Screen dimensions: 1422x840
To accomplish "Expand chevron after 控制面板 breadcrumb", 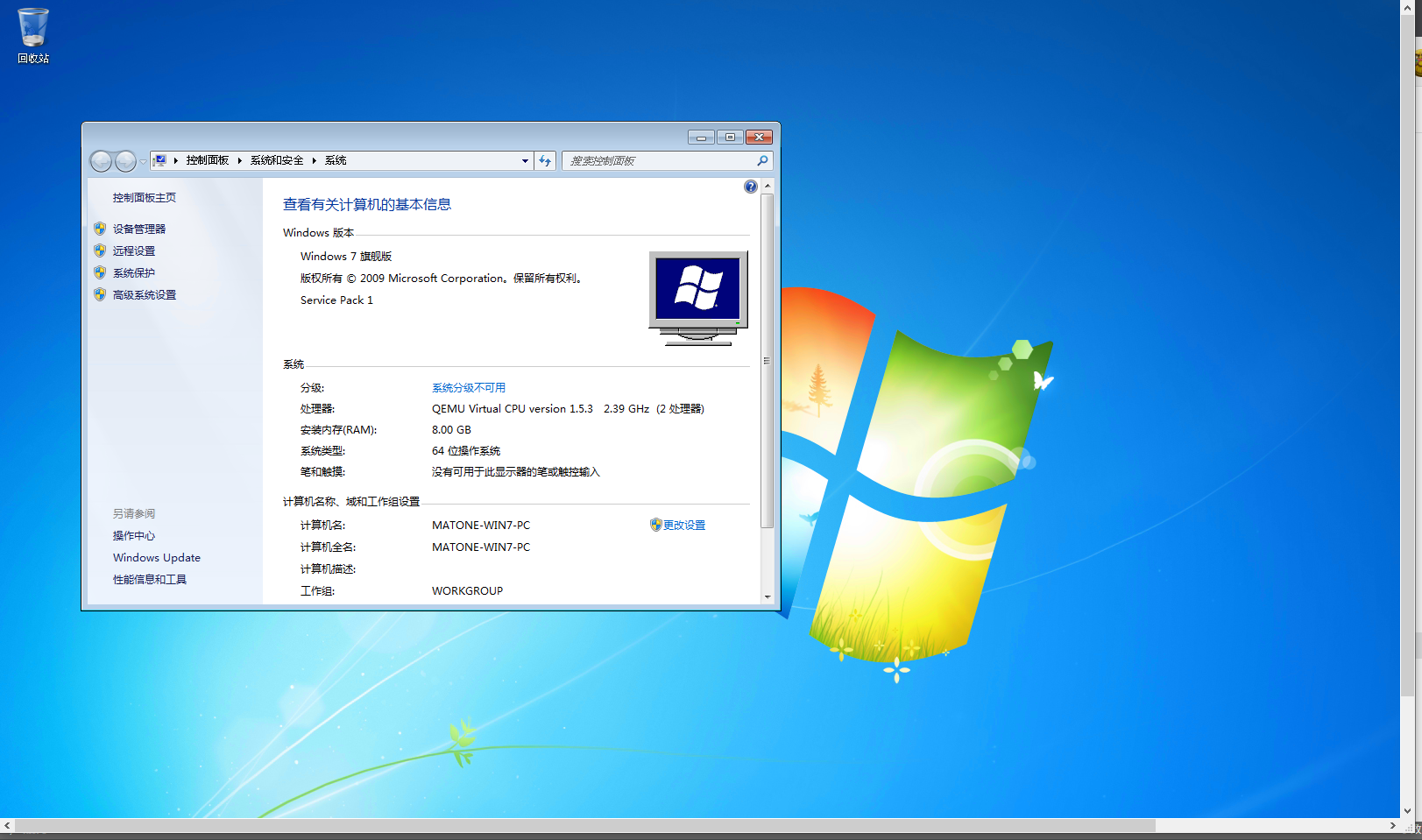I will tap(239, 160).
